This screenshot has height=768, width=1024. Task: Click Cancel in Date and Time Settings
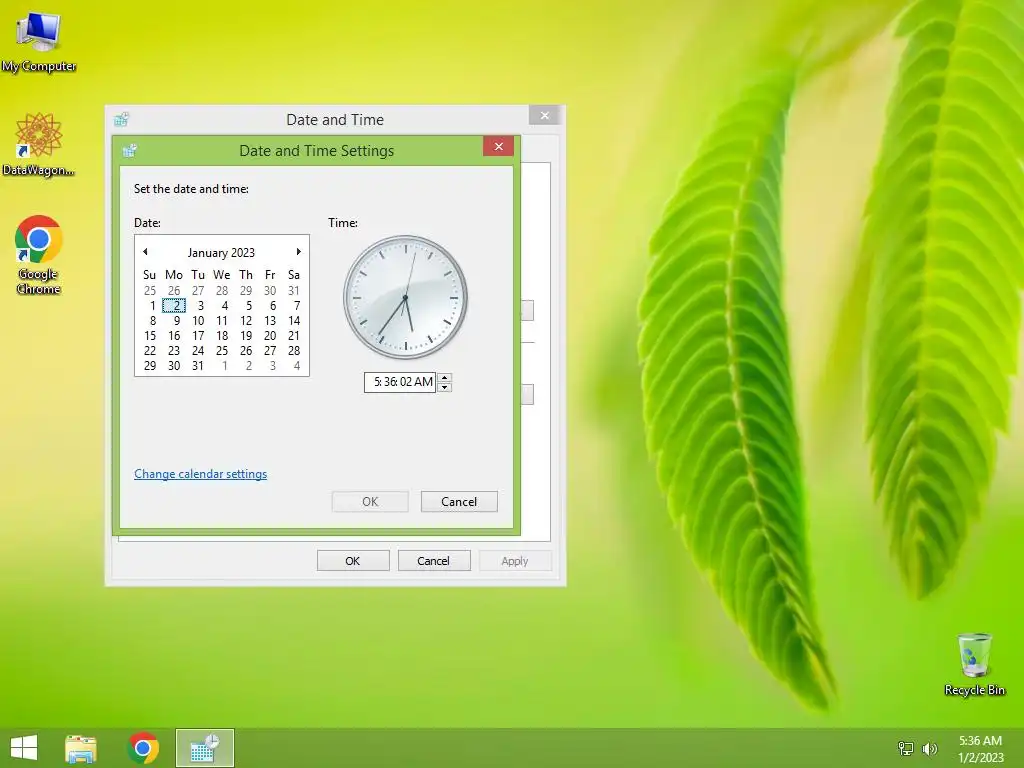click(459, 502)
